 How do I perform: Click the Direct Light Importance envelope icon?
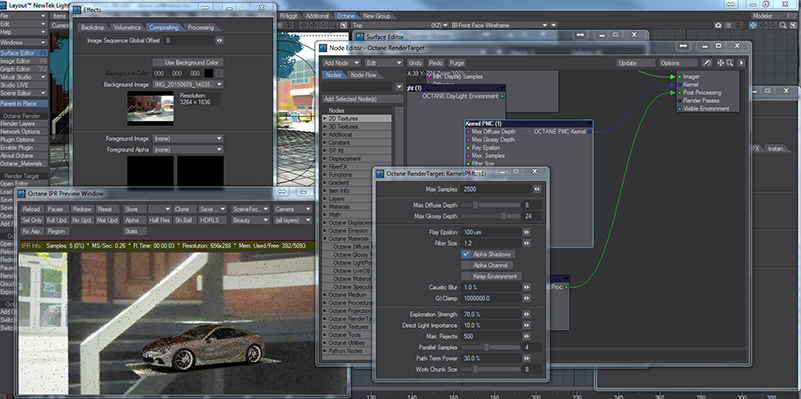pyautogui.click(x=526, y=325)
